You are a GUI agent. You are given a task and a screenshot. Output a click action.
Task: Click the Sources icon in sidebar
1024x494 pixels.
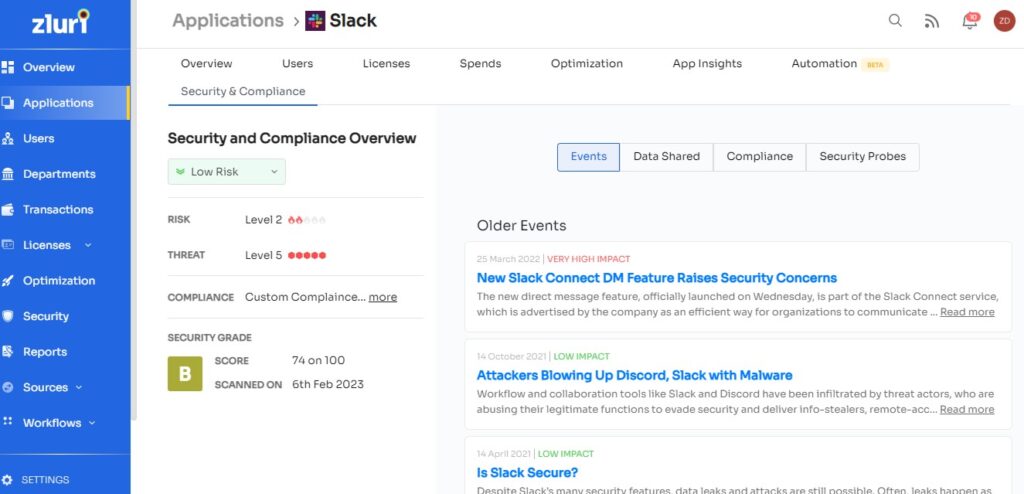(x=8, y=387)
